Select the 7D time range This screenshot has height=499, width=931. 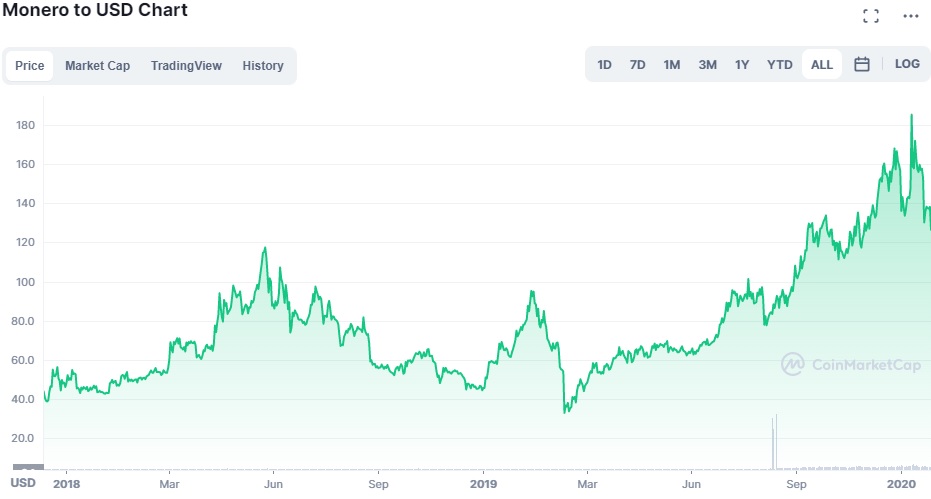[x=637, y=65]
